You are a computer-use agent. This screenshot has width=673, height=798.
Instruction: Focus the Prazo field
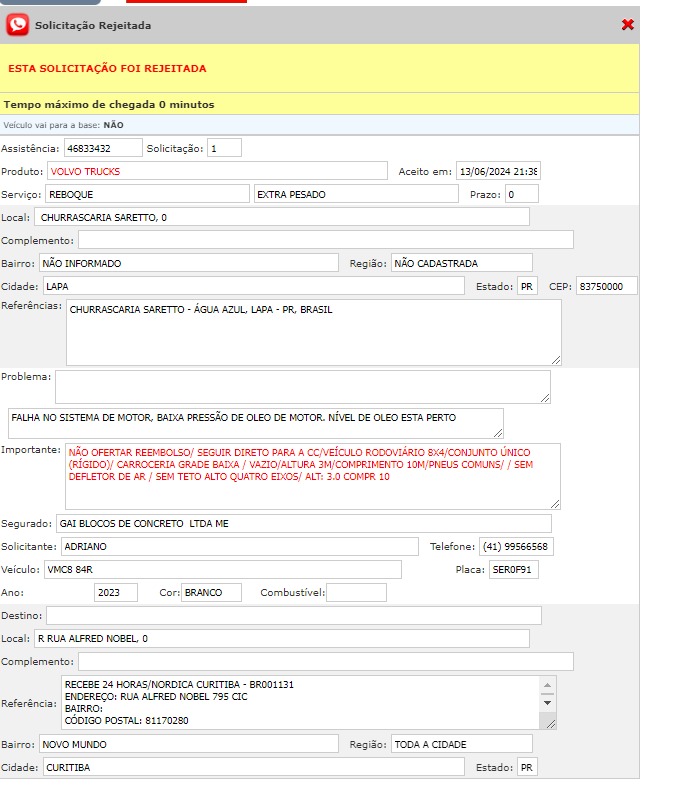[x=522, y=194]
